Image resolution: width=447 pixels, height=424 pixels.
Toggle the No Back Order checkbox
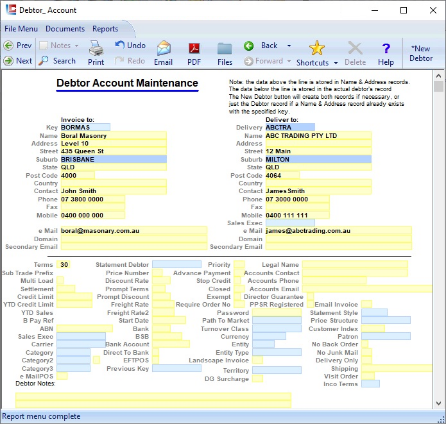[365, 344]
